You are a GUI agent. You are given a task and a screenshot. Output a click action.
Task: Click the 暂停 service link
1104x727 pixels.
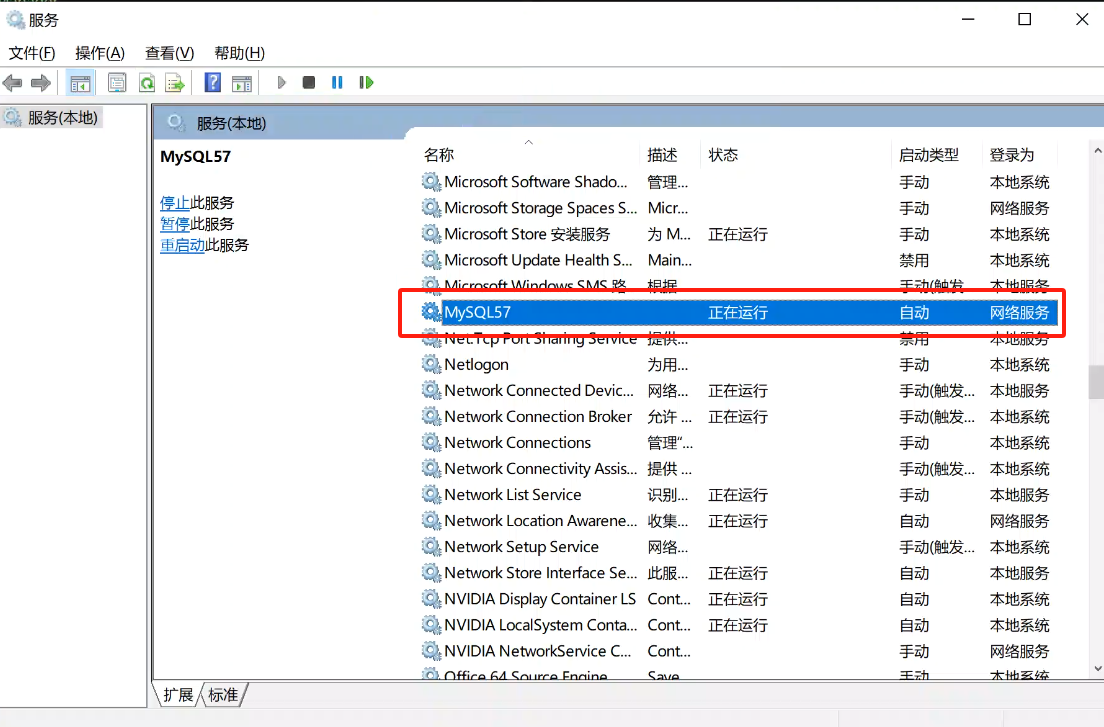(175, 224)
